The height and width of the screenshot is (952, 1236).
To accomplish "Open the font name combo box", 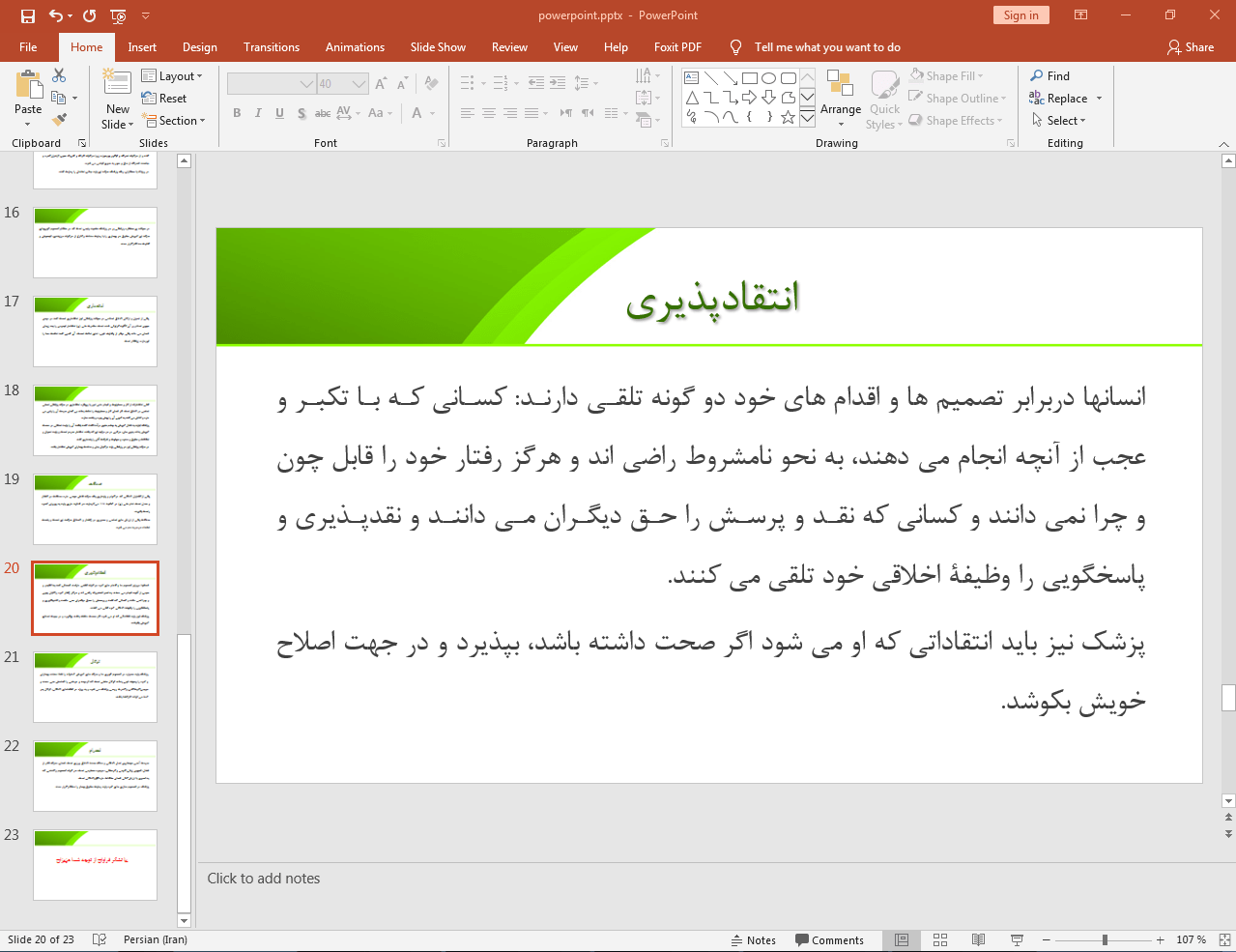I will [x=272, y=84].
